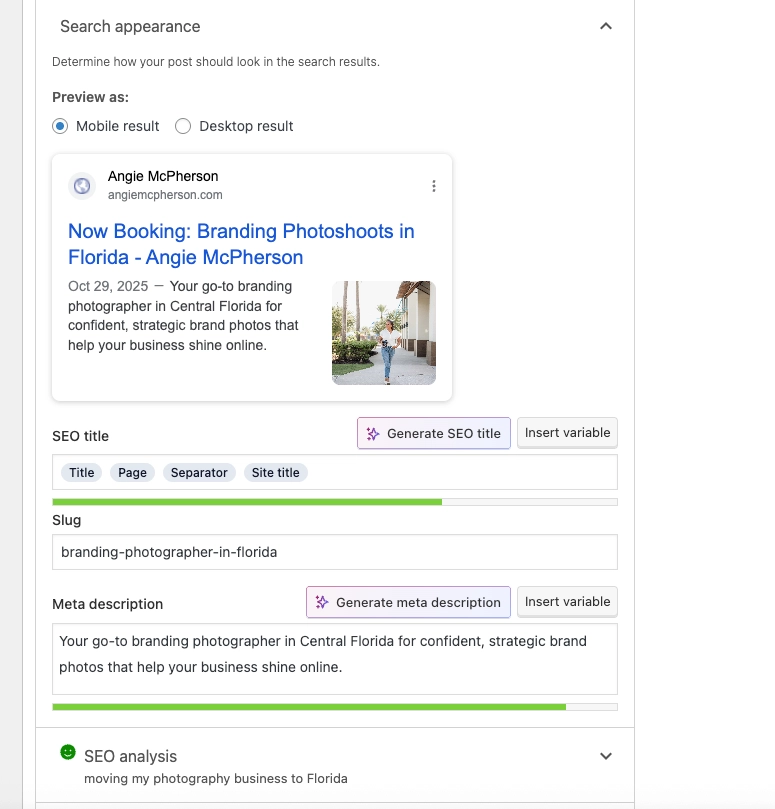
Task: Click the three-dot menu in the search preview
Action: (x=433, y=186)
